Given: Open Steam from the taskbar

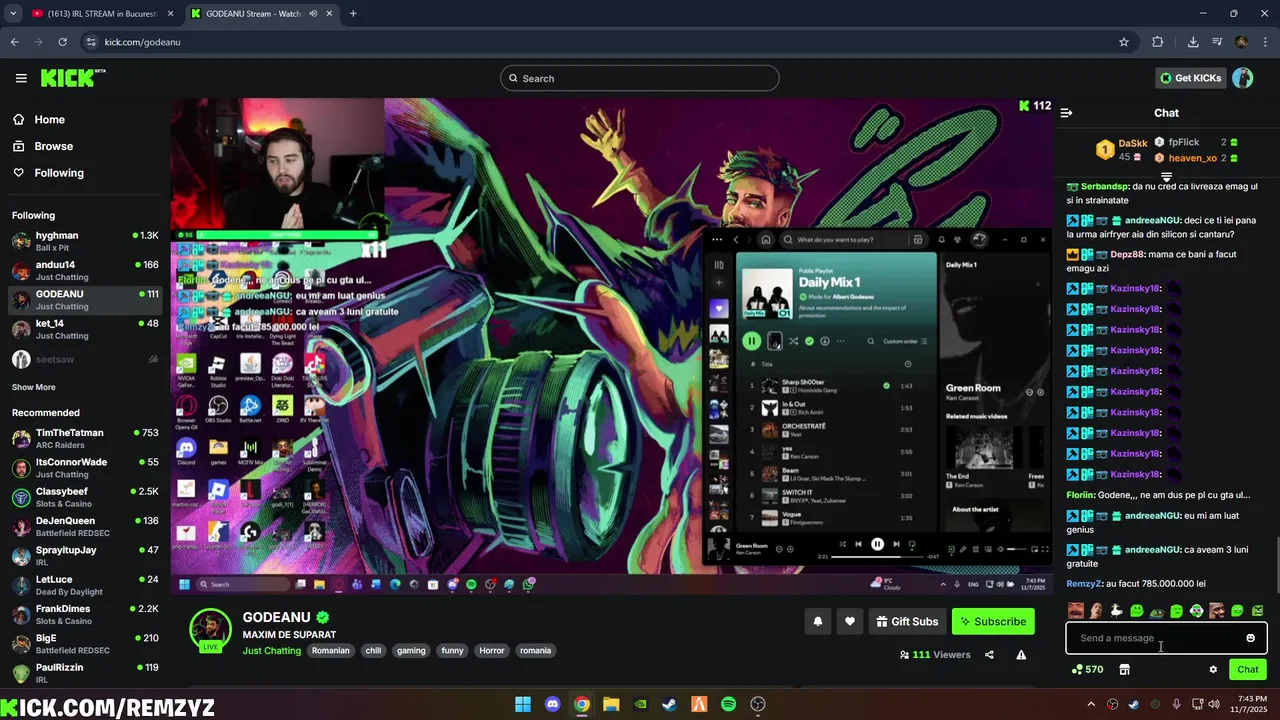Looking at the screenshot, I should pos(669,704).
